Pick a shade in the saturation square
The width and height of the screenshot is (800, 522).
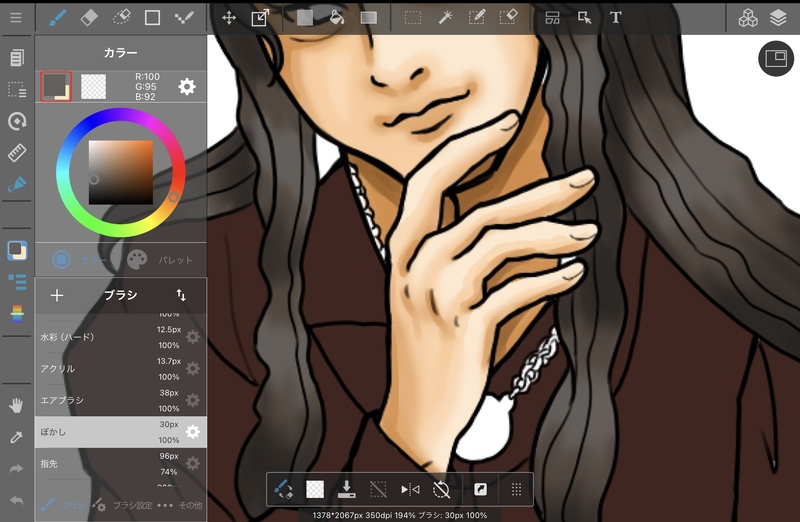click(x=121, y=172)
